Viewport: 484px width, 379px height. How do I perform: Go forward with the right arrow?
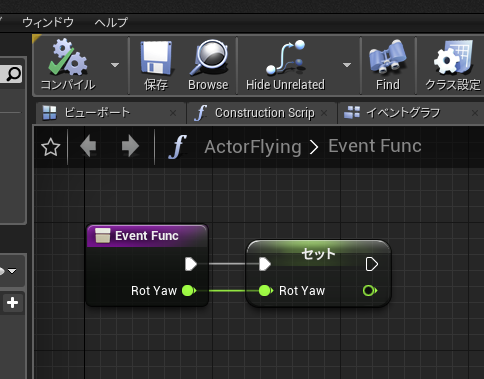coord(130,146)
